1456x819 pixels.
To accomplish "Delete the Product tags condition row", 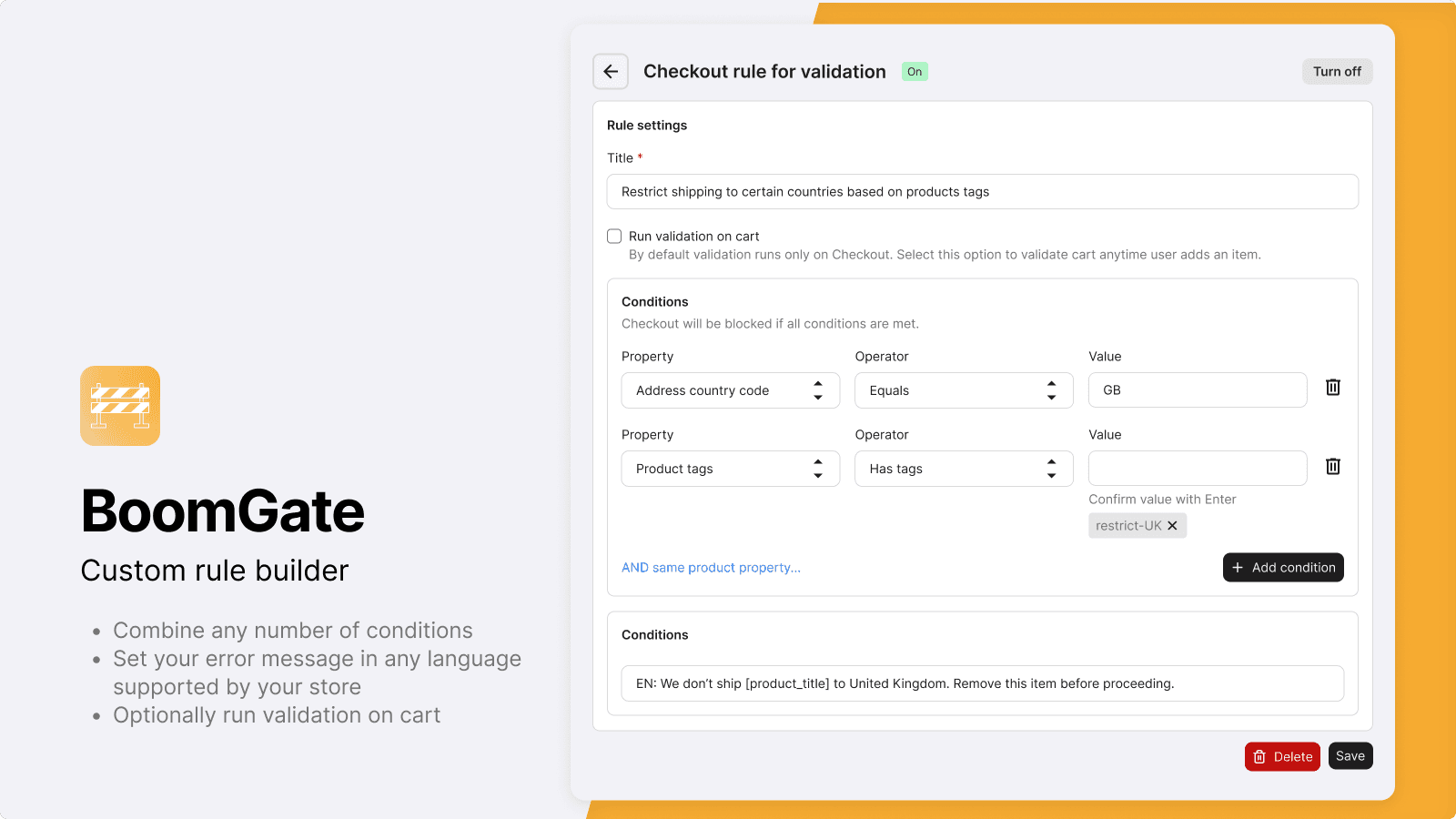I will (x=1332, y=467).
